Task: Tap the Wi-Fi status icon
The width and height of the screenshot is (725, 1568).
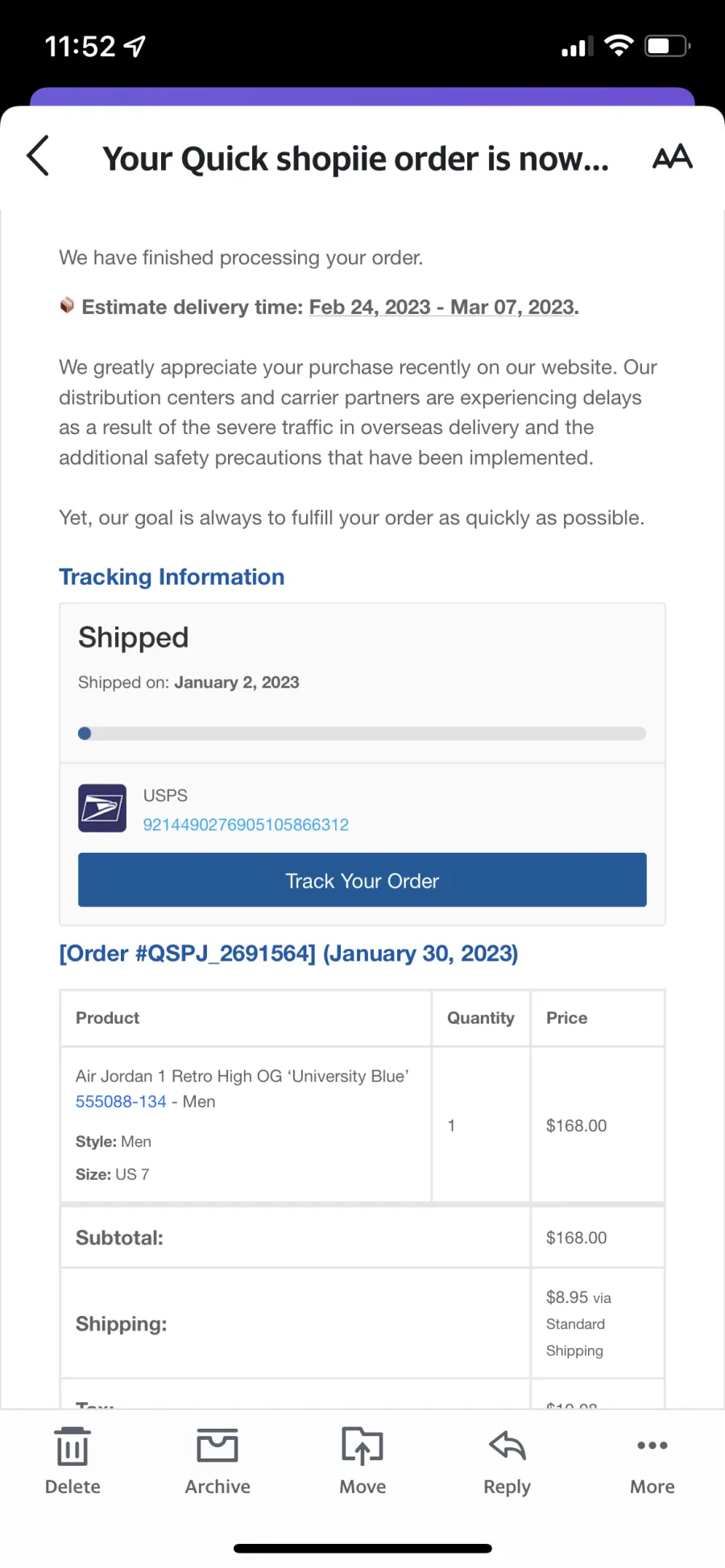Action: coord(619,46)
